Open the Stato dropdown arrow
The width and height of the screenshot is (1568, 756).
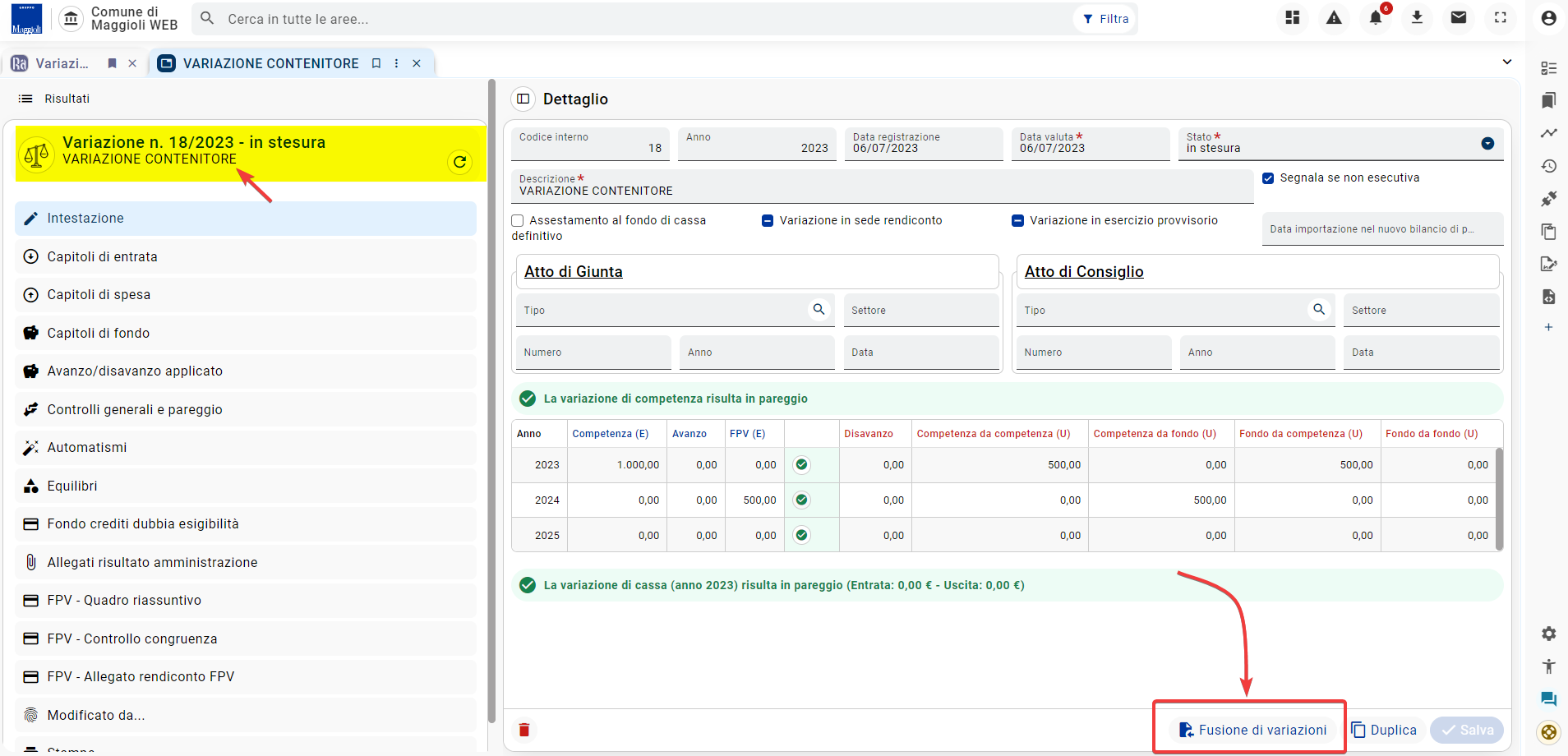point(1487,144)
